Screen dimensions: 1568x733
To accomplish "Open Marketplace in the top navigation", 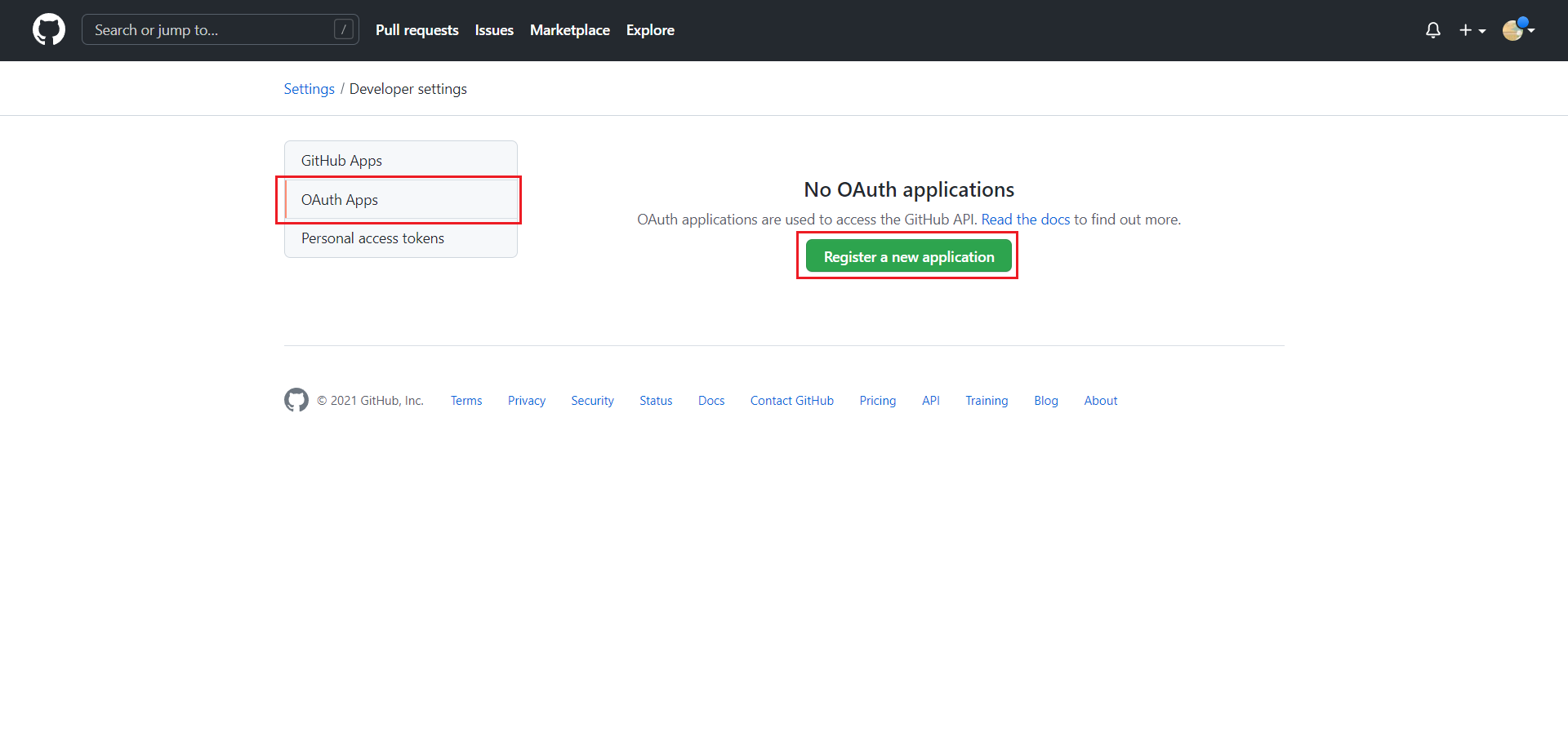I will (570, 30).
